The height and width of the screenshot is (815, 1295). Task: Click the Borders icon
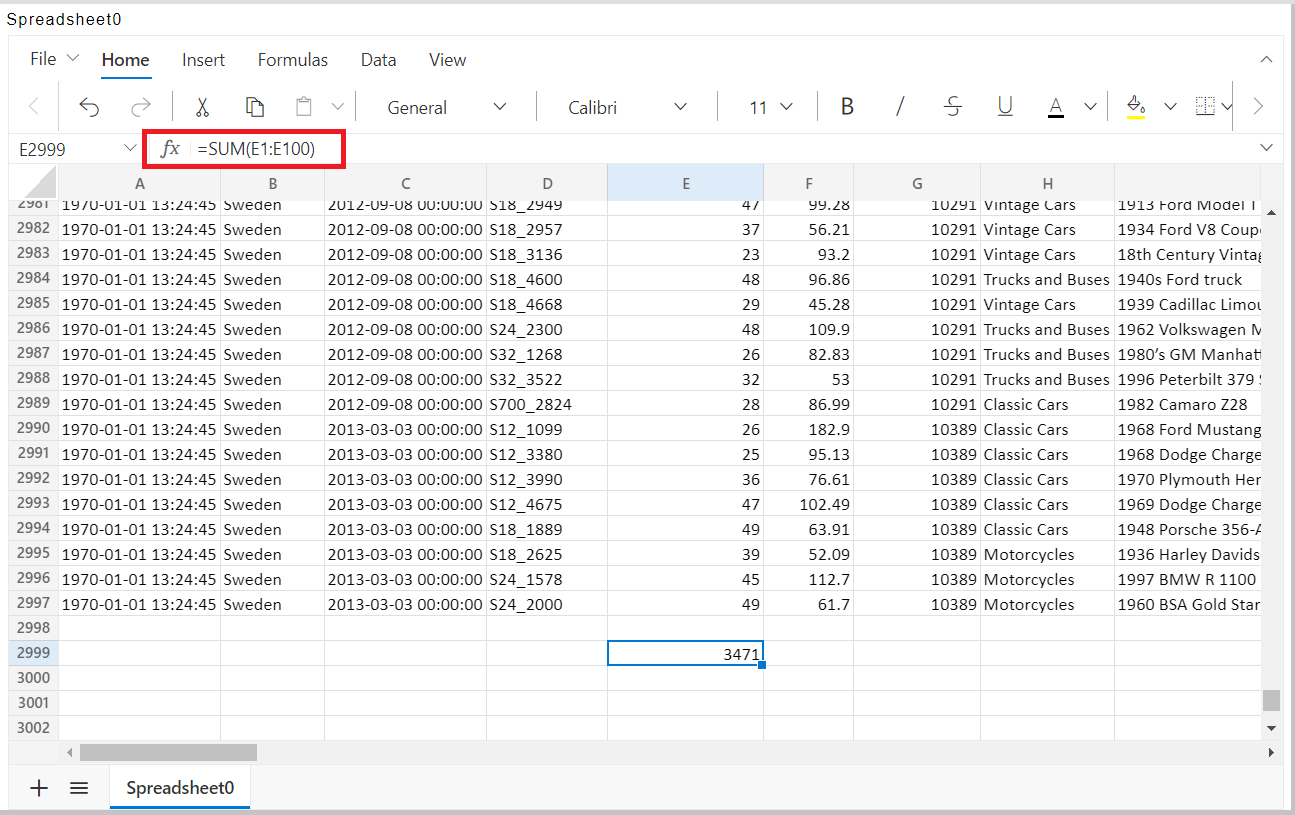1205,107
